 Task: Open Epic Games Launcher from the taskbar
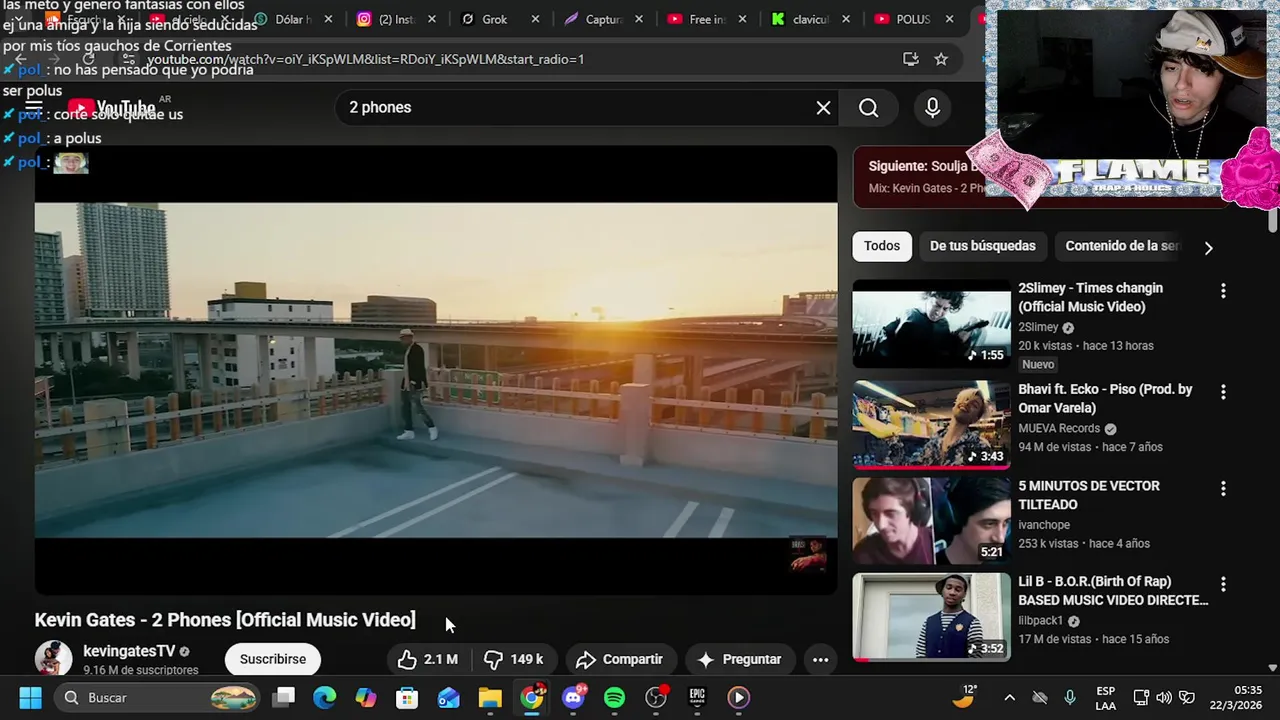697,697
